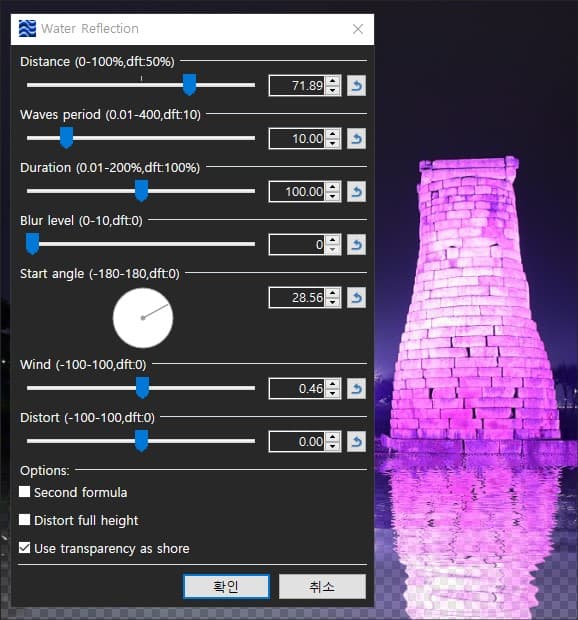Click the Distance slider handle

click(x=189, y=85)
